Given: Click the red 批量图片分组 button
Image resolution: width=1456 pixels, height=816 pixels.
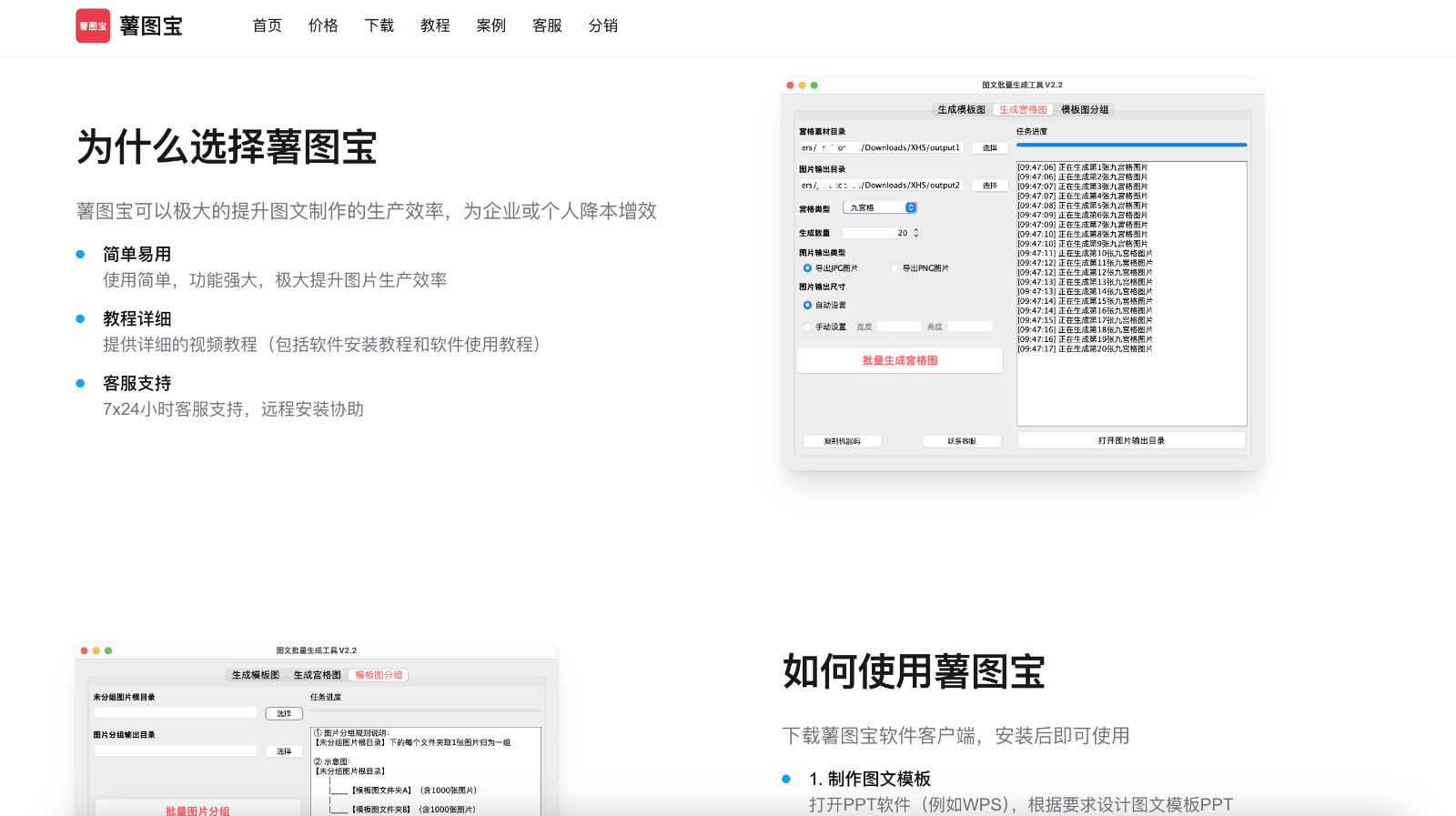Looking at the screenshot, I should tap(197, 811).
